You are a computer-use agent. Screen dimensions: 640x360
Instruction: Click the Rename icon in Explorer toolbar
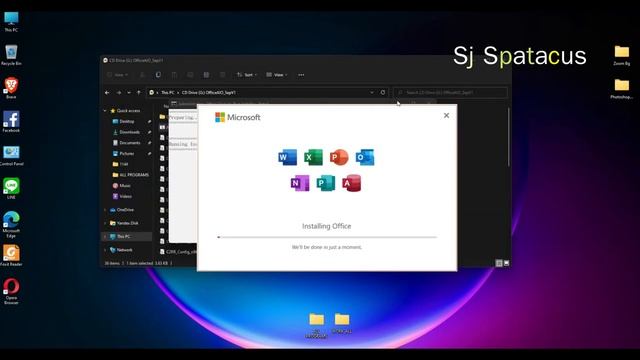(190, 75)
